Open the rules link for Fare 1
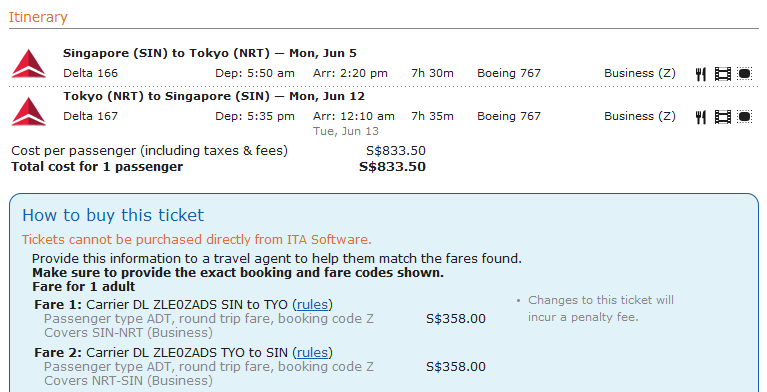The width and height of the screenshot is (767, 392). [x=312, y=304]
